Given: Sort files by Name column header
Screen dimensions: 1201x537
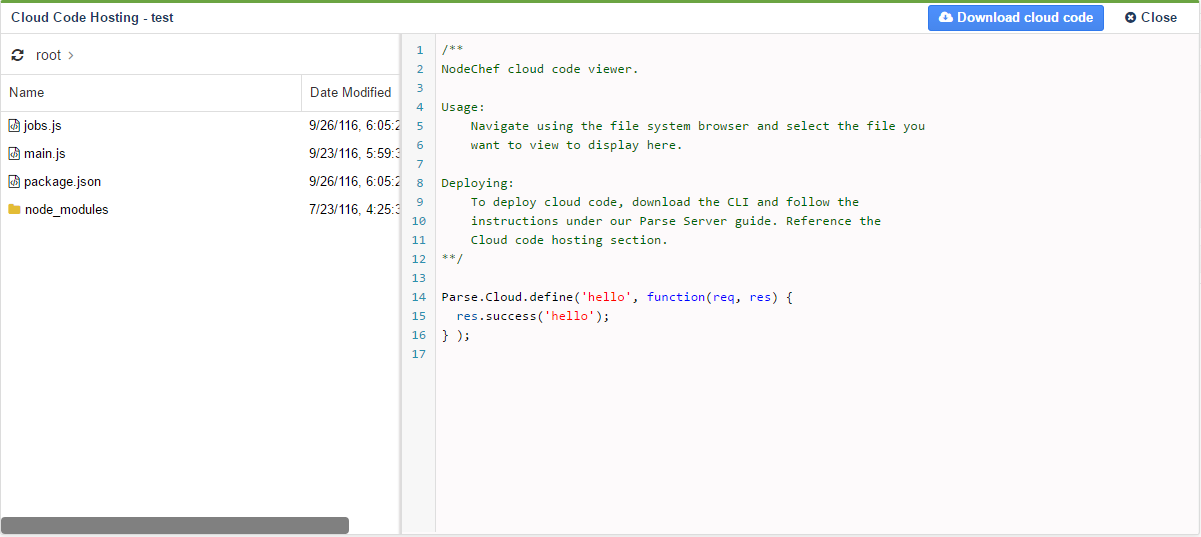Looking at the screenshot, I should click(151, 93).
